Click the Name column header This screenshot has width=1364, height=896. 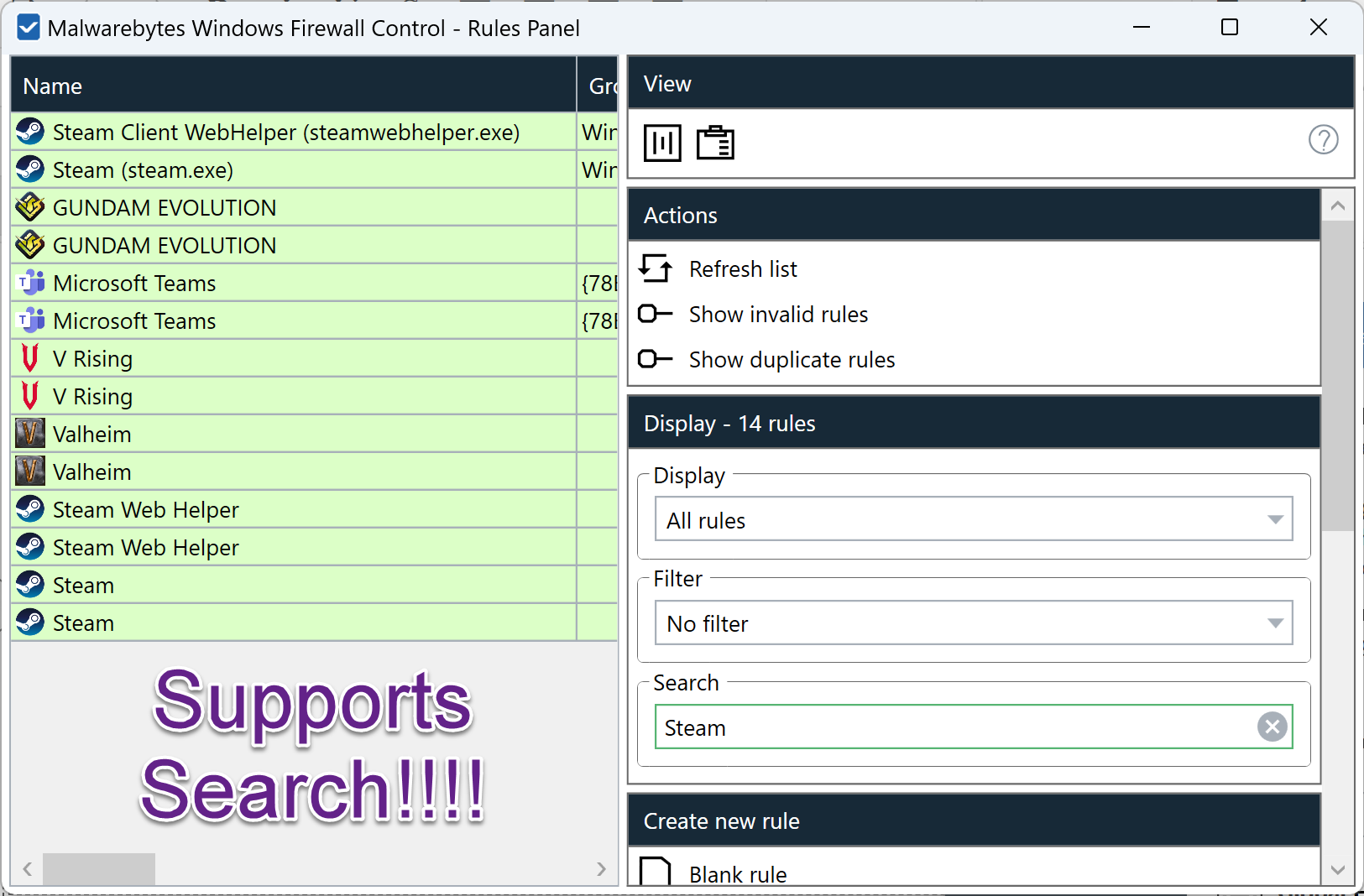293,86
